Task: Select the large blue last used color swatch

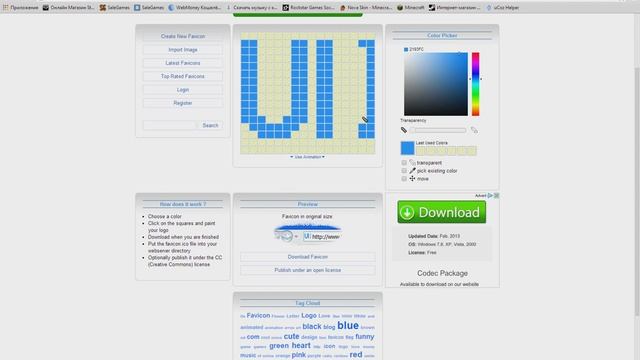Action: point(407,148)
